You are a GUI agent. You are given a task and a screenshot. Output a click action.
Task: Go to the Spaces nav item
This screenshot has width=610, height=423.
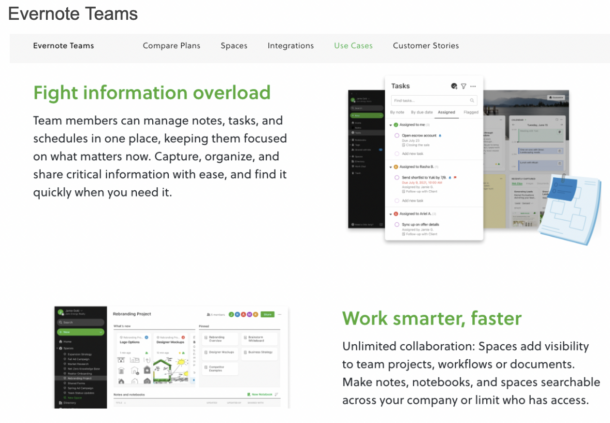[x=234, y=46]
